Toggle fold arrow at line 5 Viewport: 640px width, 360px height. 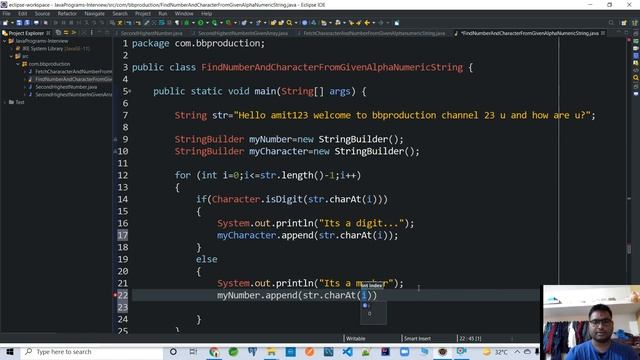point(130,91)
